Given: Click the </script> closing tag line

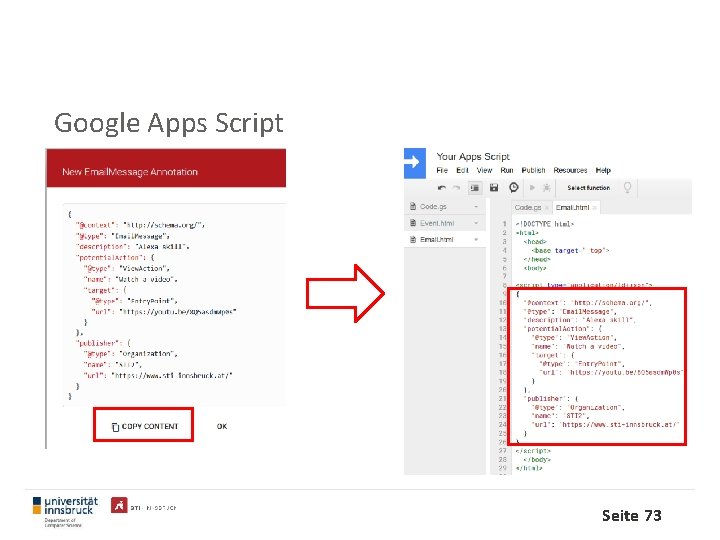Looking at the screenshot, I should tap(533, 451).
